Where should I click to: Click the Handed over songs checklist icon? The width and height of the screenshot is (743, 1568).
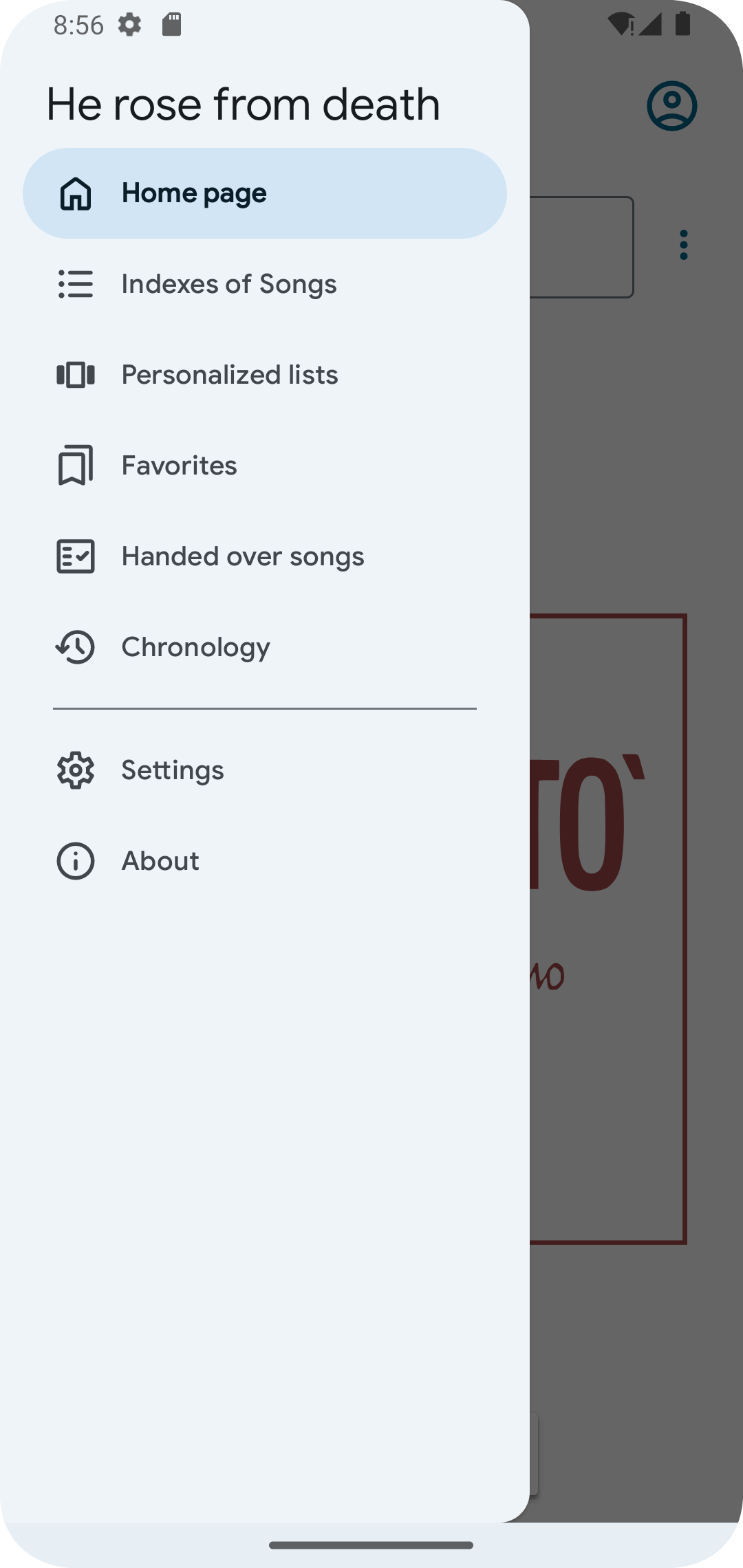pyautogui.click(x=76, y=556)
